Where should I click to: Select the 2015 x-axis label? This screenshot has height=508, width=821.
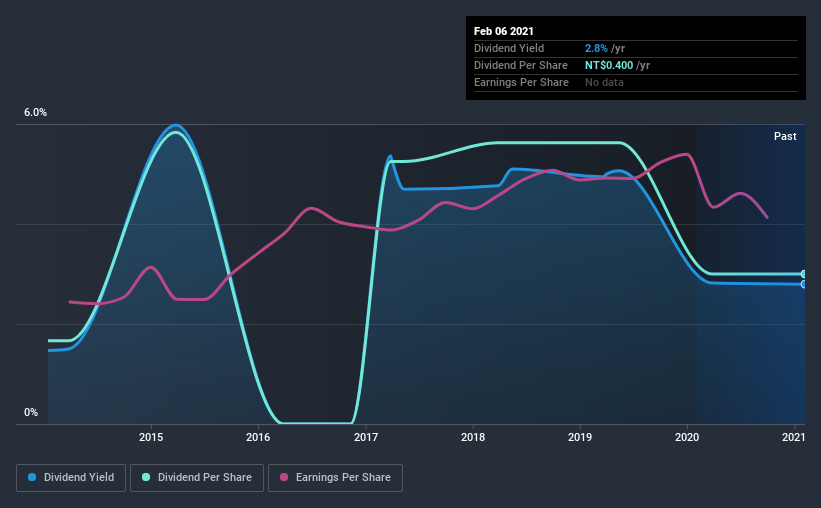click(151, 437)
